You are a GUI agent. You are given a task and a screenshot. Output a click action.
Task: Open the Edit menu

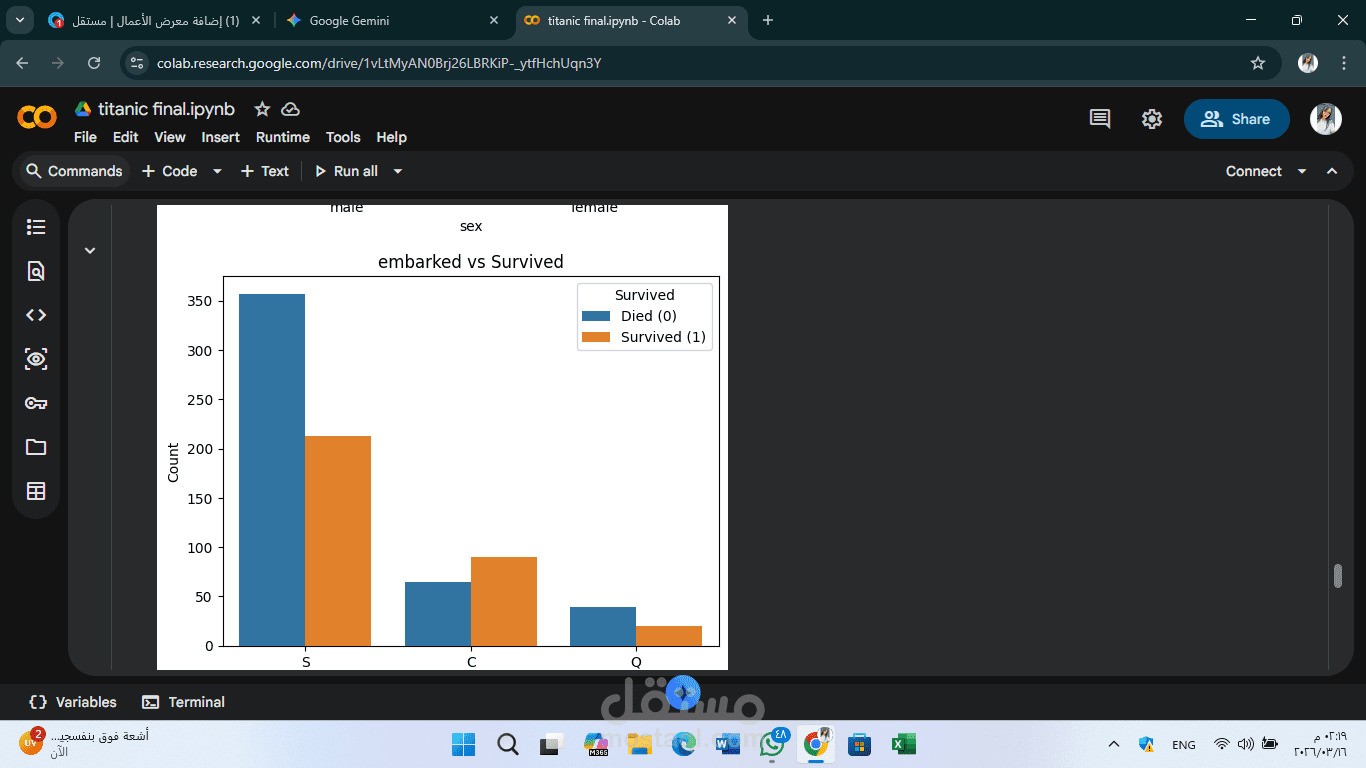[125, 137]
